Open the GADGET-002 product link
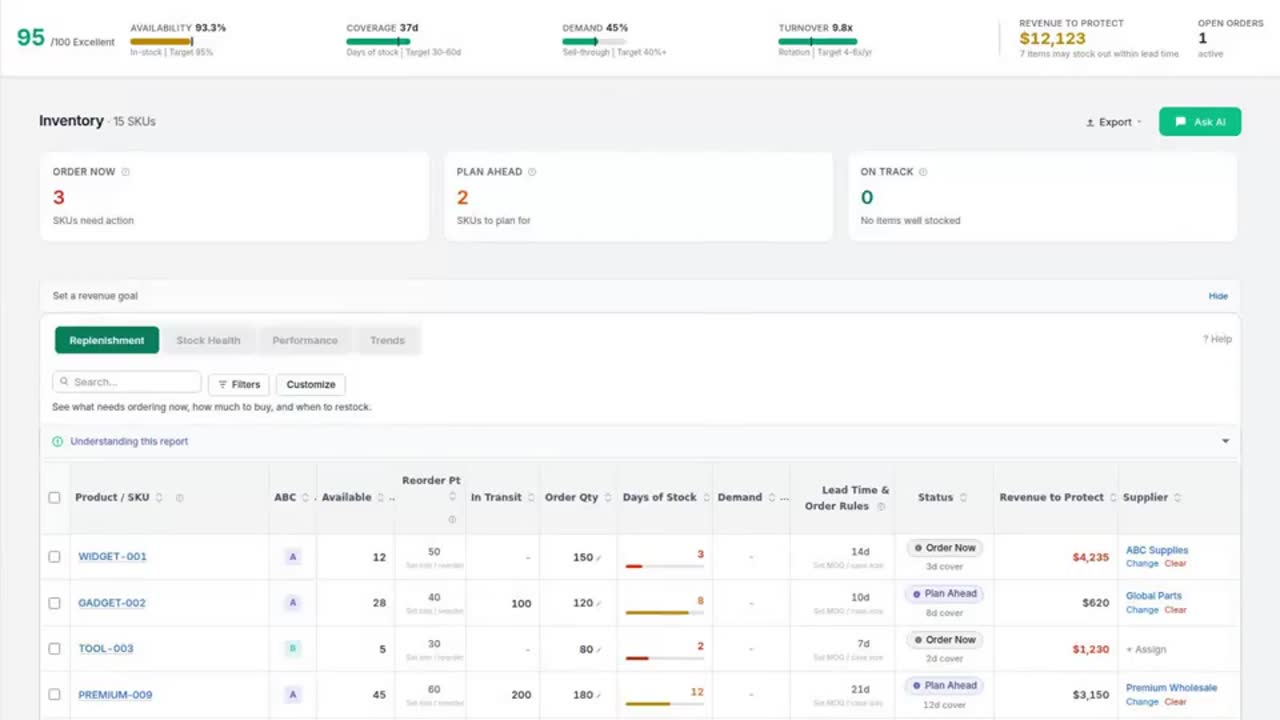 [112, 603]
